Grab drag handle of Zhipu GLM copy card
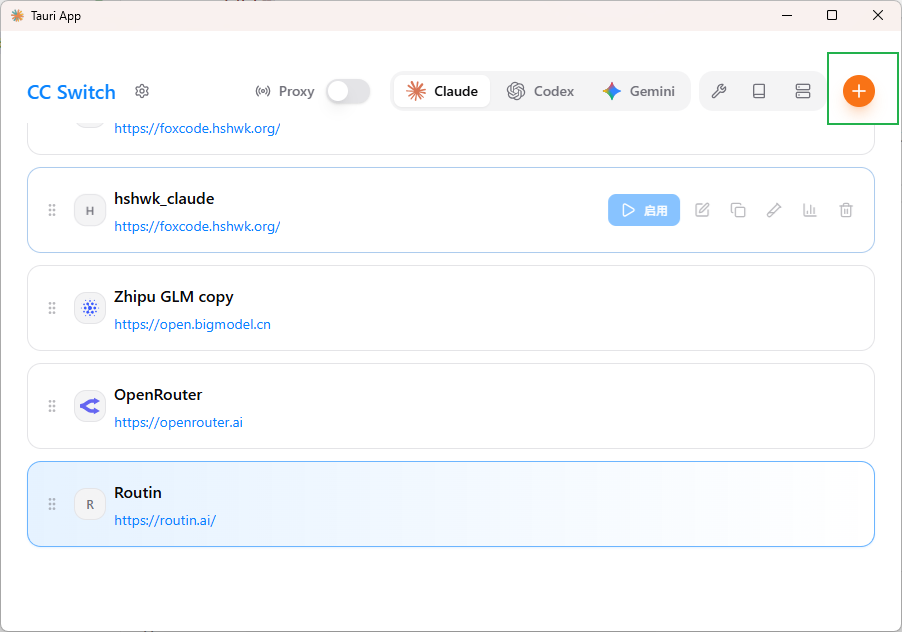This screenshot has width=902, height=632. point(52,308)
